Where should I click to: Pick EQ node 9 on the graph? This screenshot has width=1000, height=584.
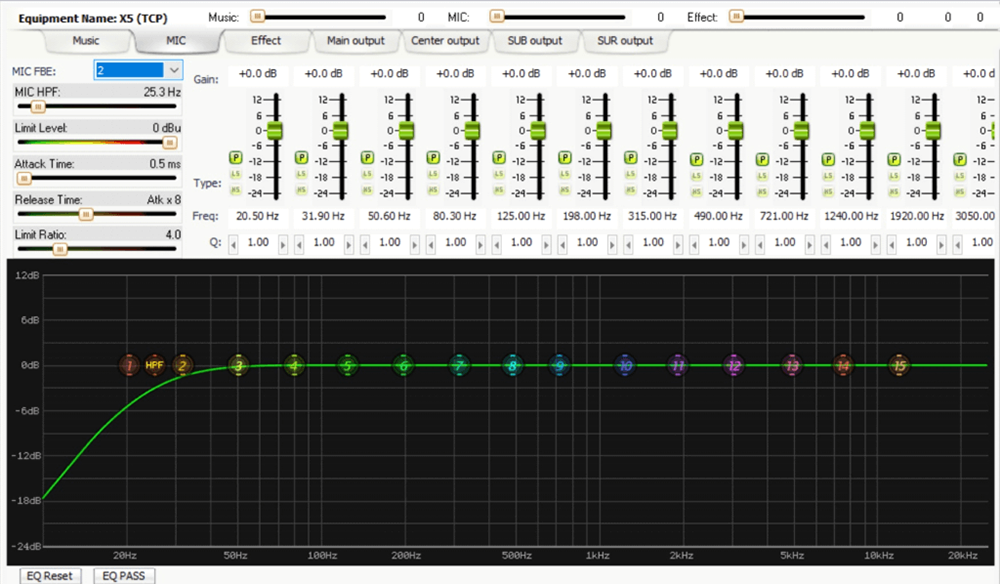click(x=559, y=365)
